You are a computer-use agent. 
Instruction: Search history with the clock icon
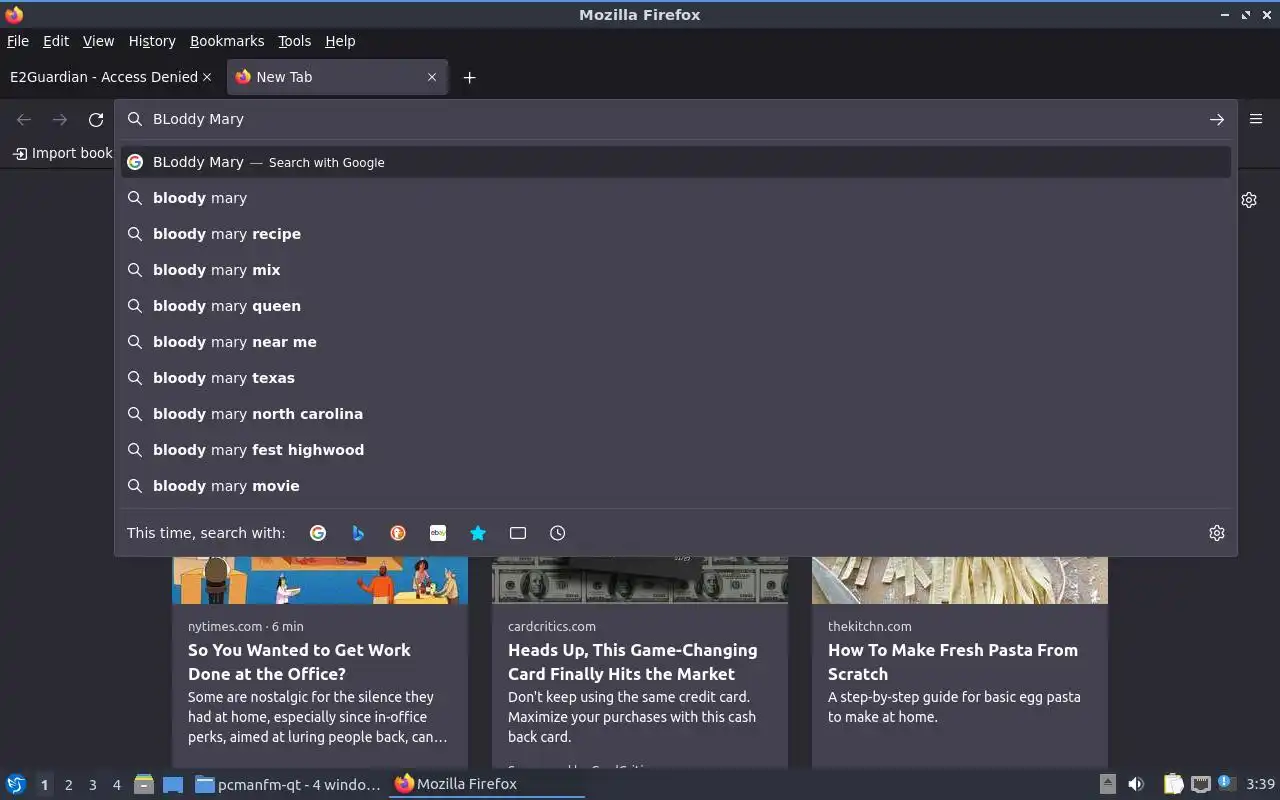point(558,533)
